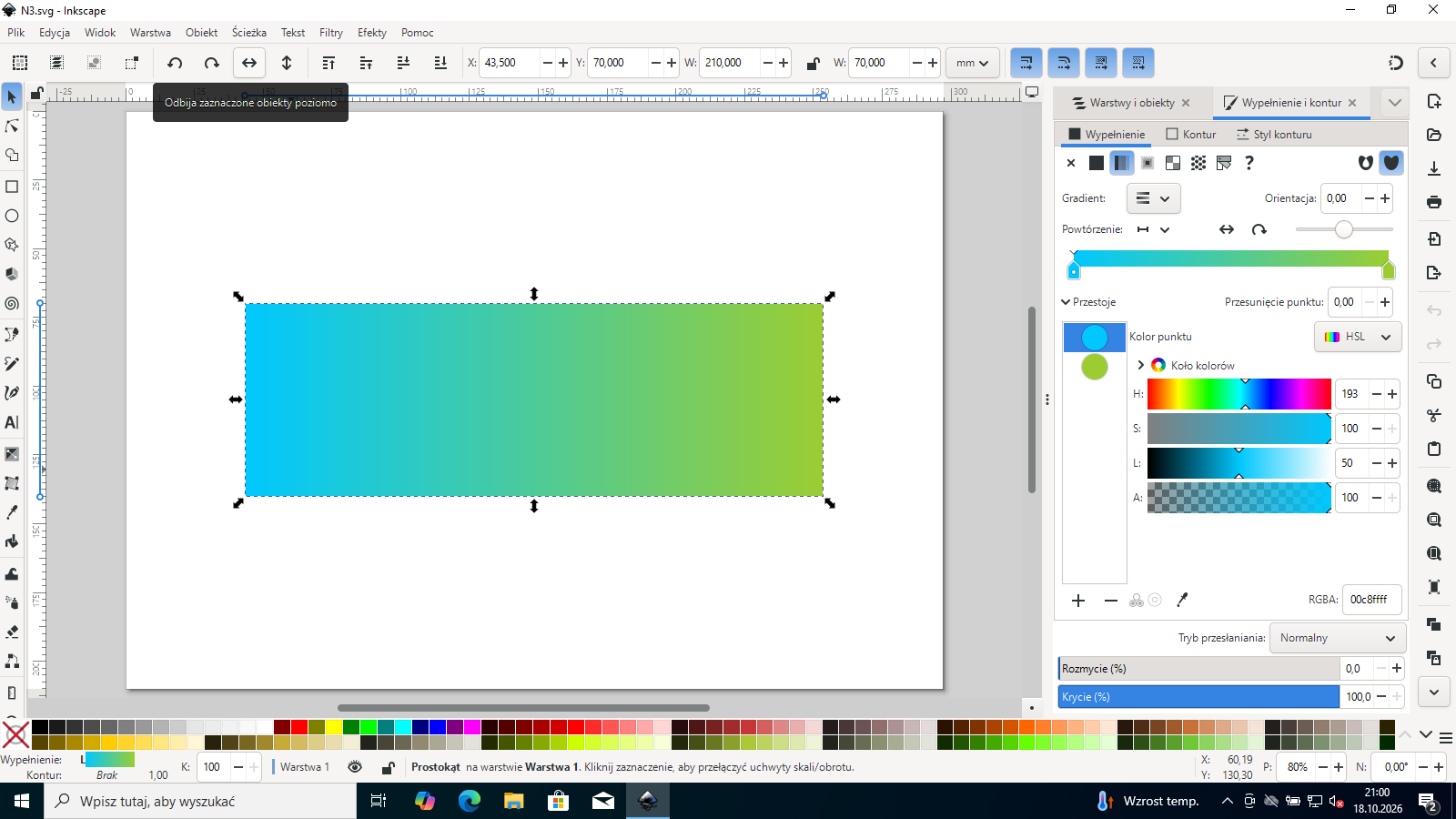Click the Windows search box
The image size is (1456, 819).
pos(200,801)
